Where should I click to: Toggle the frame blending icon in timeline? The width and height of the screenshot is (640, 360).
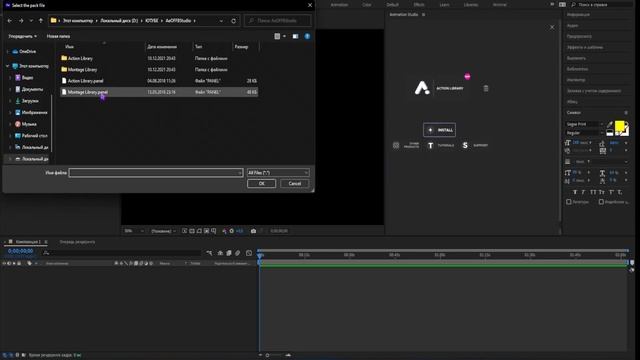pyautogui.click(x=229, y=253)
